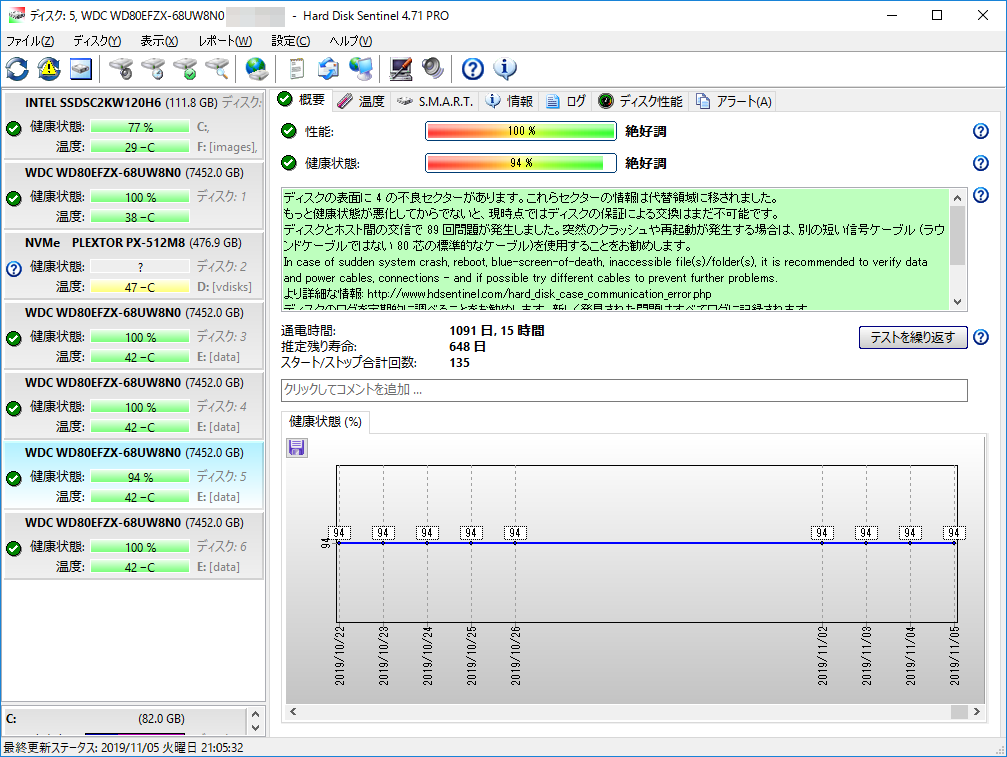Select NVMe PLEXTOR PX-512M8 disk entry
The image size is (1007, 757).
pos(134,266)
